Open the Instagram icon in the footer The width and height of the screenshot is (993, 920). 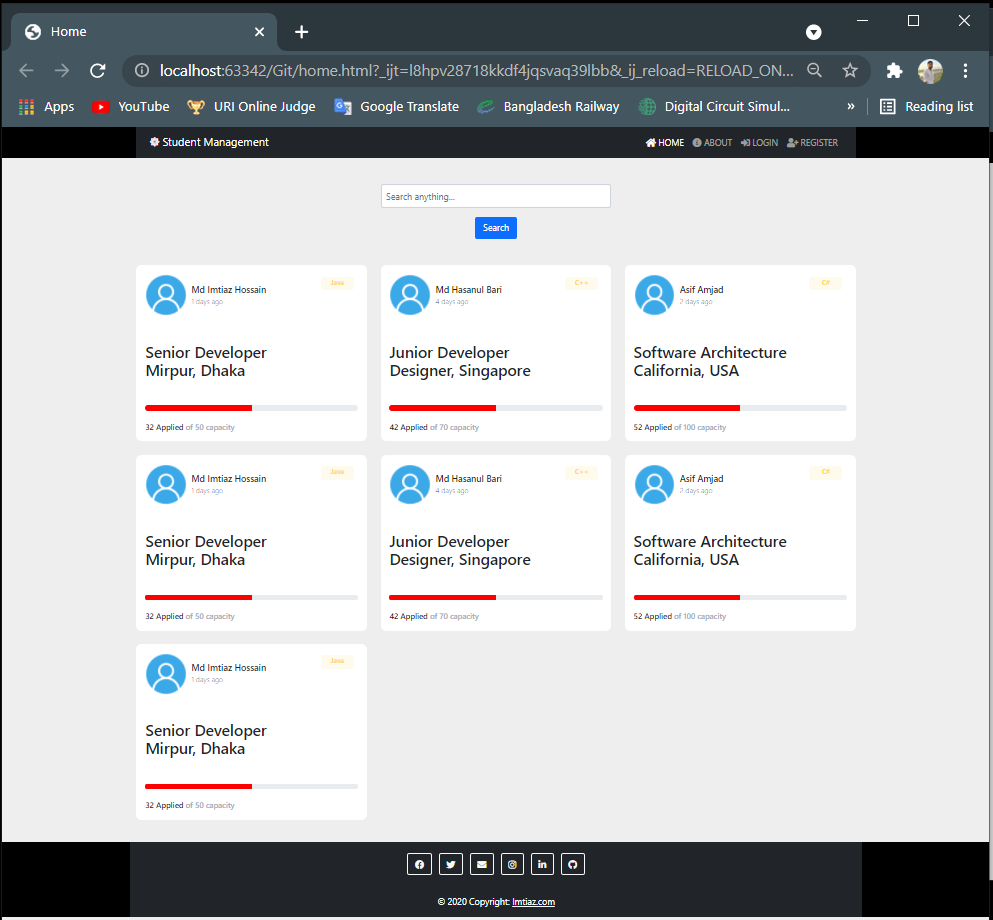(512, 864)
